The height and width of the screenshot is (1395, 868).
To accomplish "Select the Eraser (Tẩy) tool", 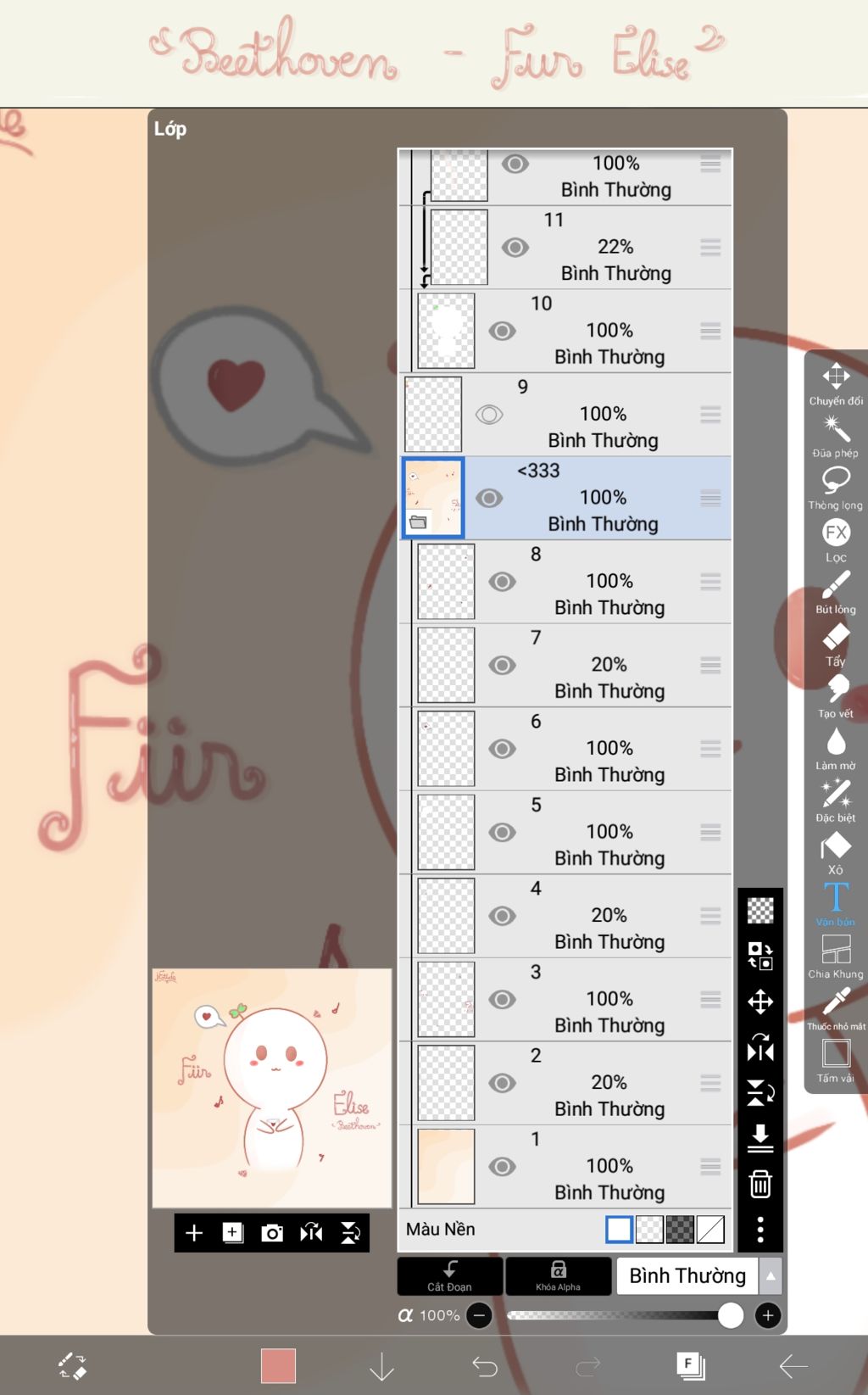I will click(x=836, y=644).
